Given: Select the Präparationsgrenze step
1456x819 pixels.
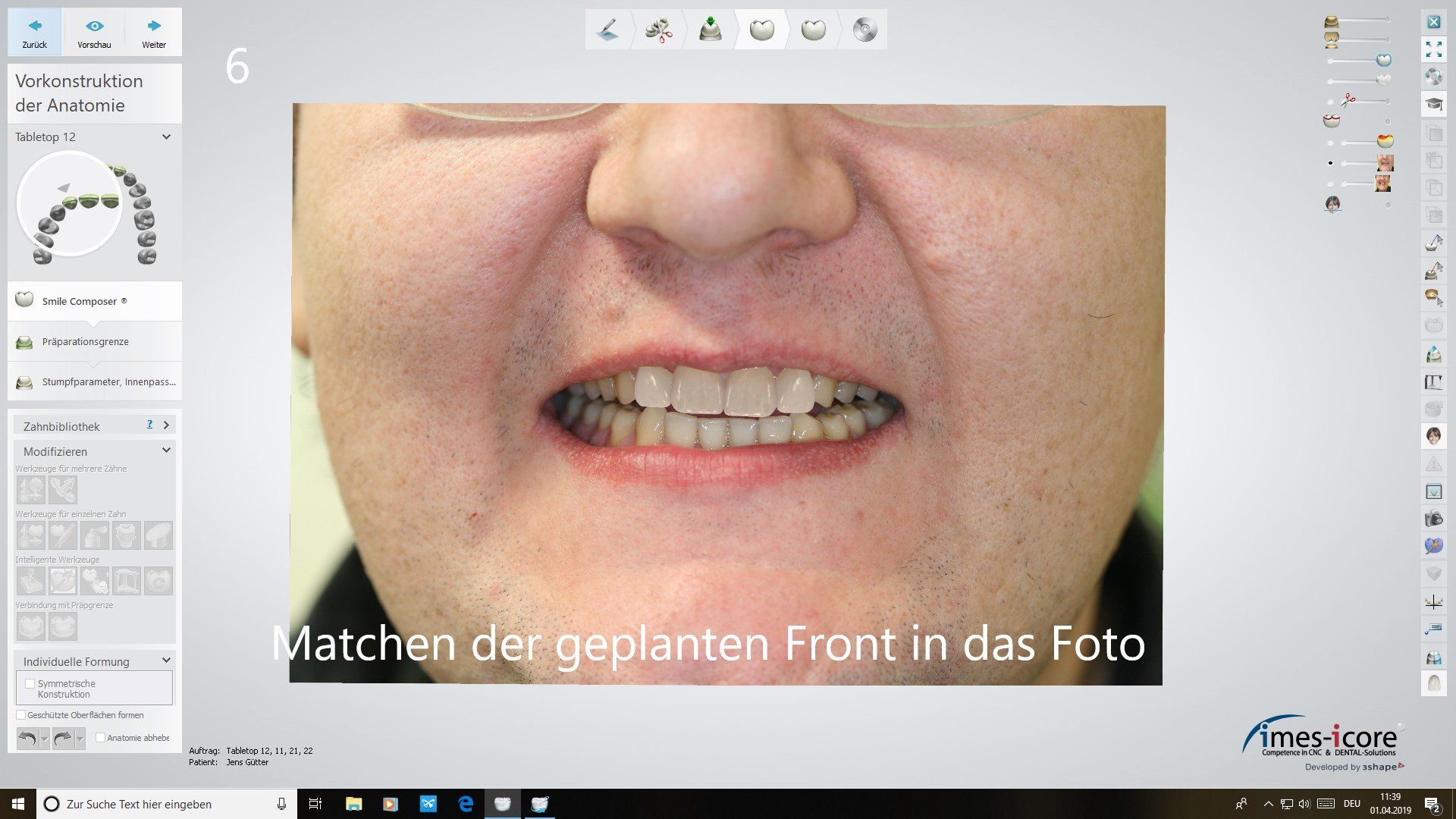Looking at the screenshot, I should point(85,342).
